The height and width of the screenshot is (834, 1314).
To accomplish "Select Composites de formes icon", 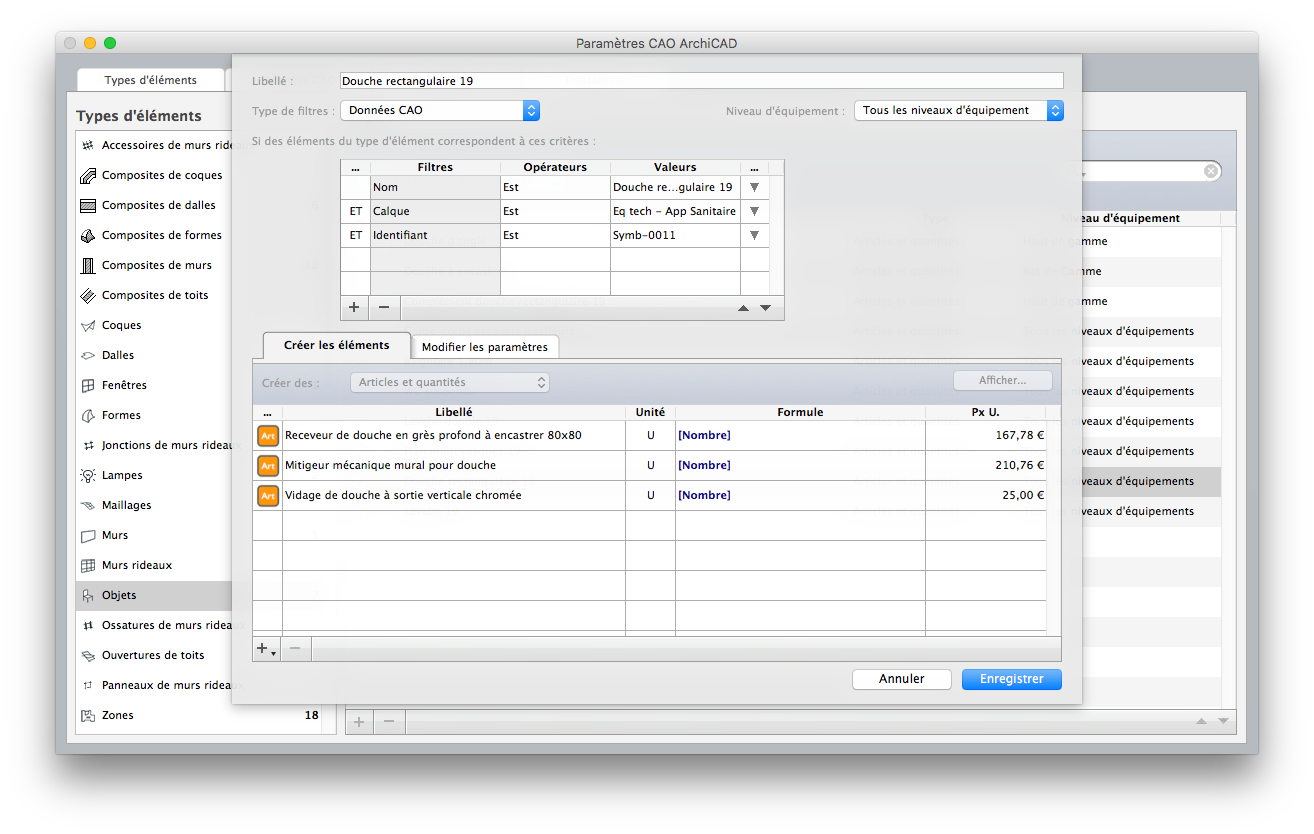I will pyautogui.click(x=88, y=235).
